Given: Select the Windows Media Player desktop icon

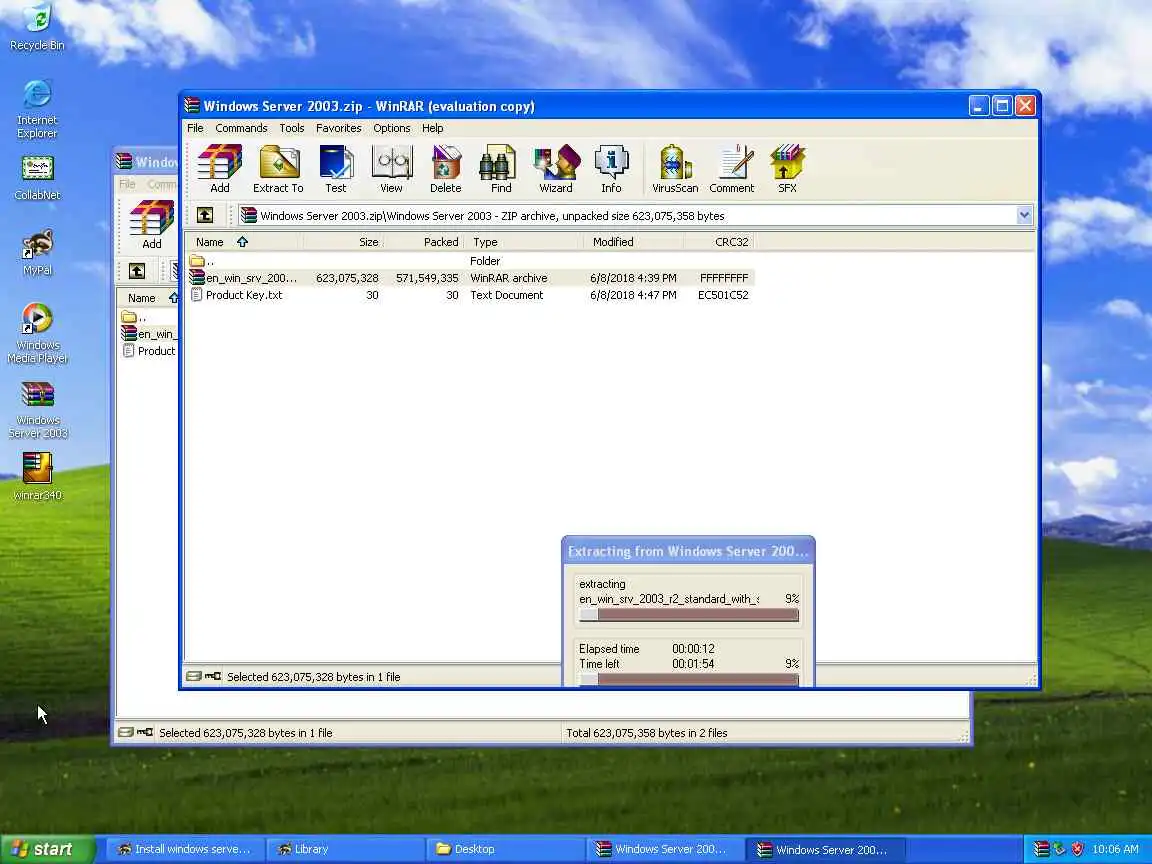Looking at the screenshot, I should tap(37, 333).
